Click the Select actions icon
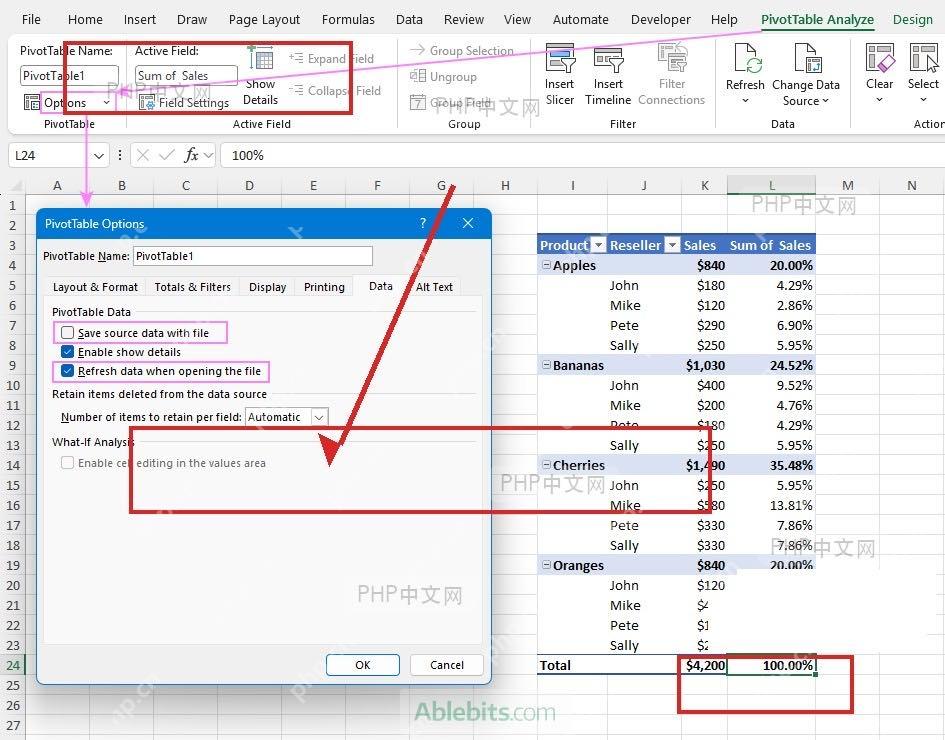This screenshot has width=945, height=740. tap(923, 58)
